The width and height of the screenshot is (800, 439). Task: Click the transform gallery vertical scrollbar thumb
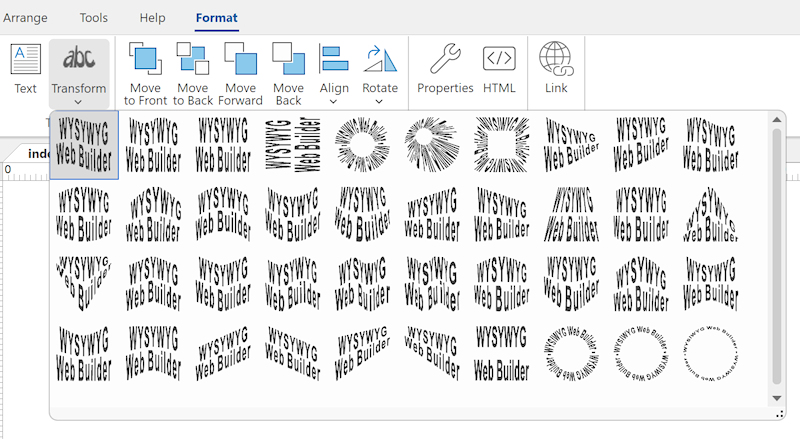tap(777, 256)
